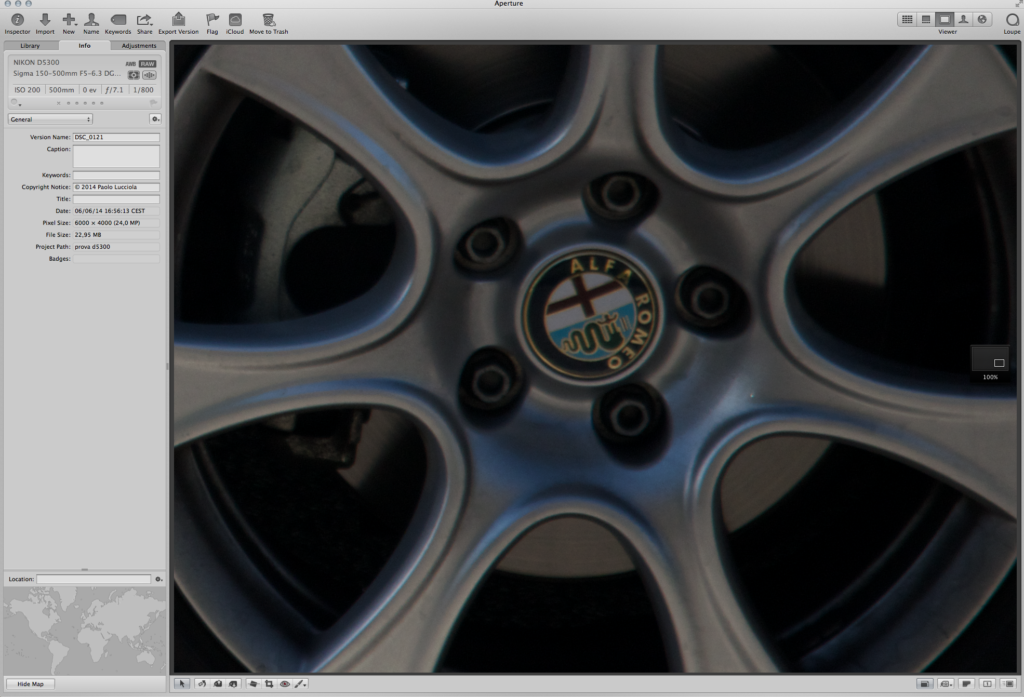Click the Project Path "prova d5300"
The width and height of the screenshot is (1024, 697).
click(92, 247)
